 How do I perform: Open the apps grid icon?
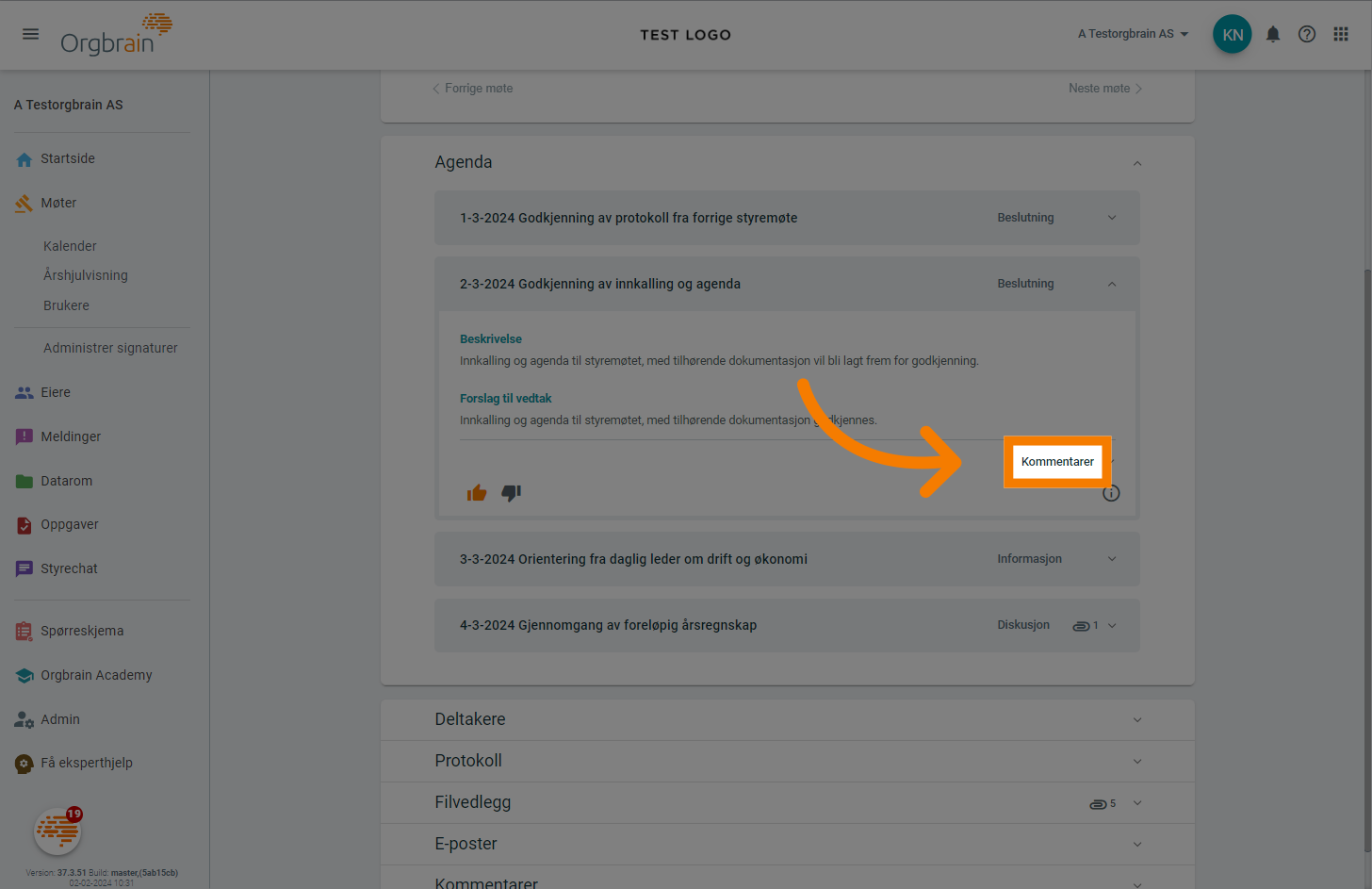[1341, 35]
